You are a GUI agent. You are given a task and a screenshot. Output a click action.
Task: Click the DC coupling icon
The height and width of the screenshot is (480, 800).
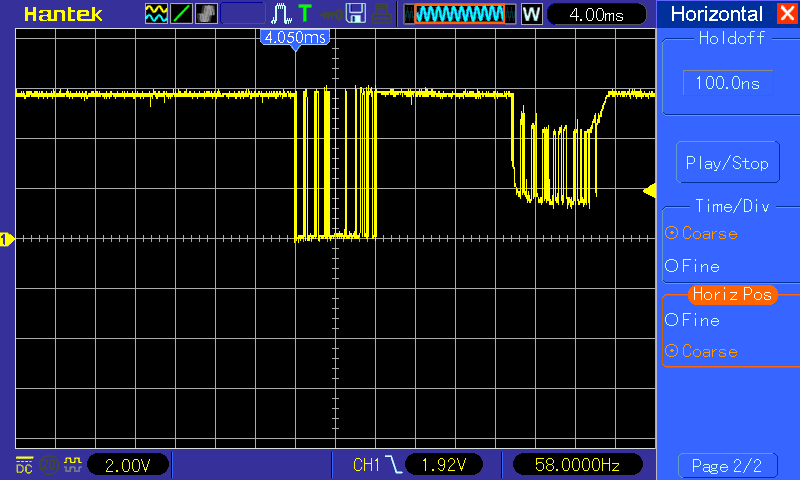pyautogui.click(x=24, y=465)
